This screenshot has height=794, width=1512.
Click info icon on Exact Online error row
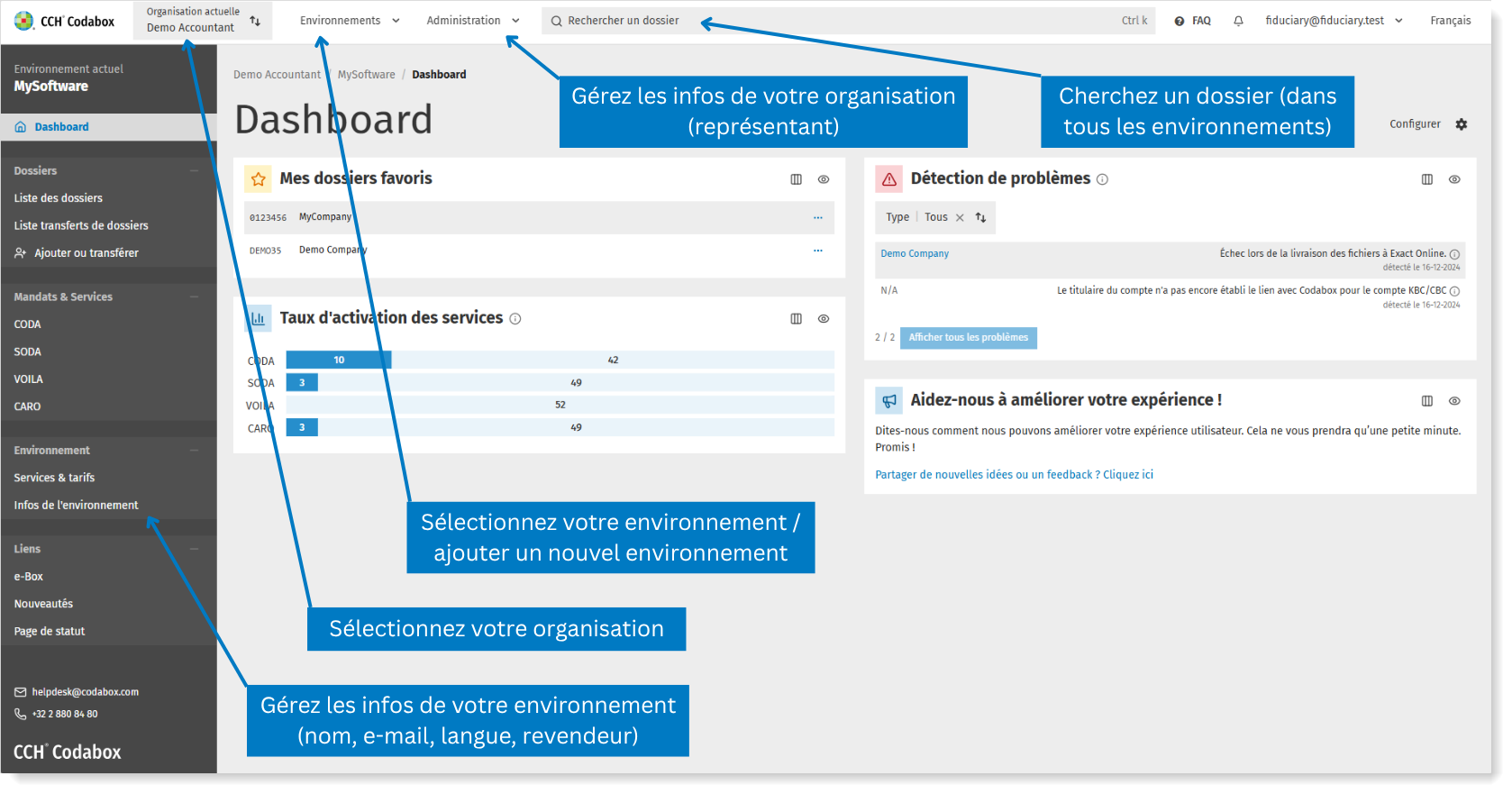[1454, 255]
